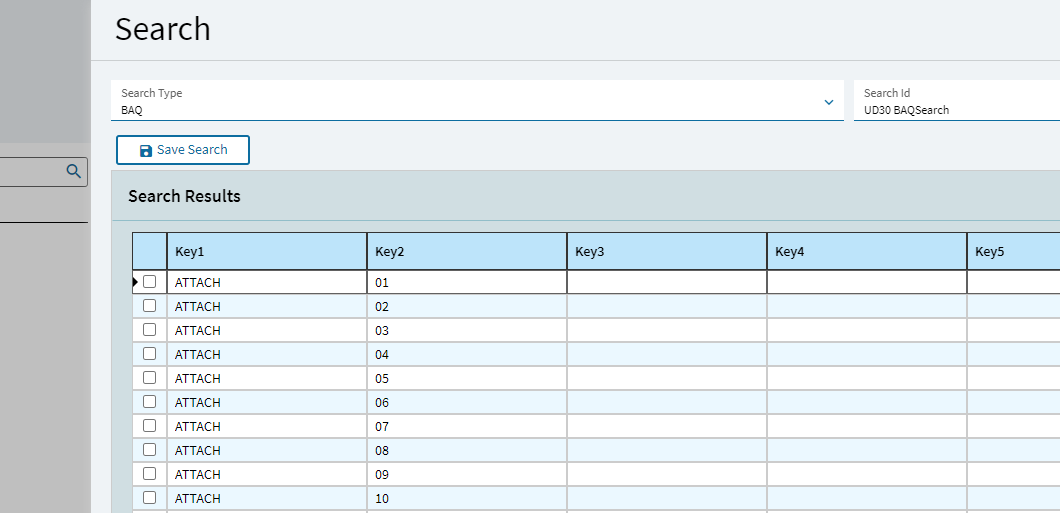Click ATTACH in the row with 05

click(197, 378)
